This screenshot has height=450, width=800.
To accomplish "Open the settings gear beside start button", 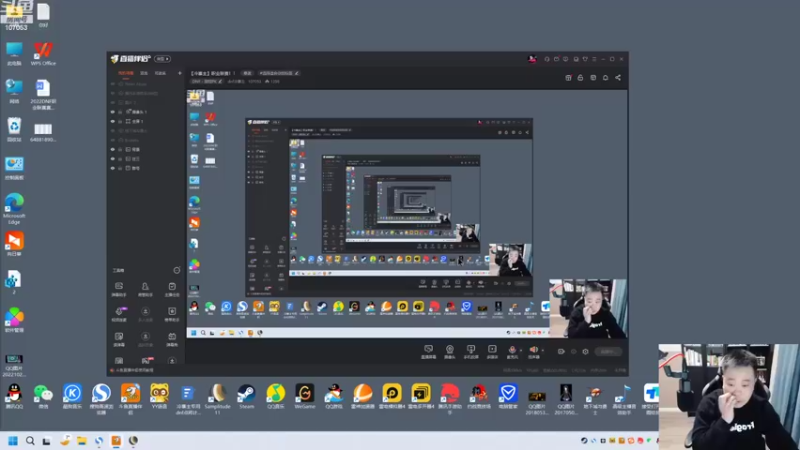I will (x=585, y=352).
